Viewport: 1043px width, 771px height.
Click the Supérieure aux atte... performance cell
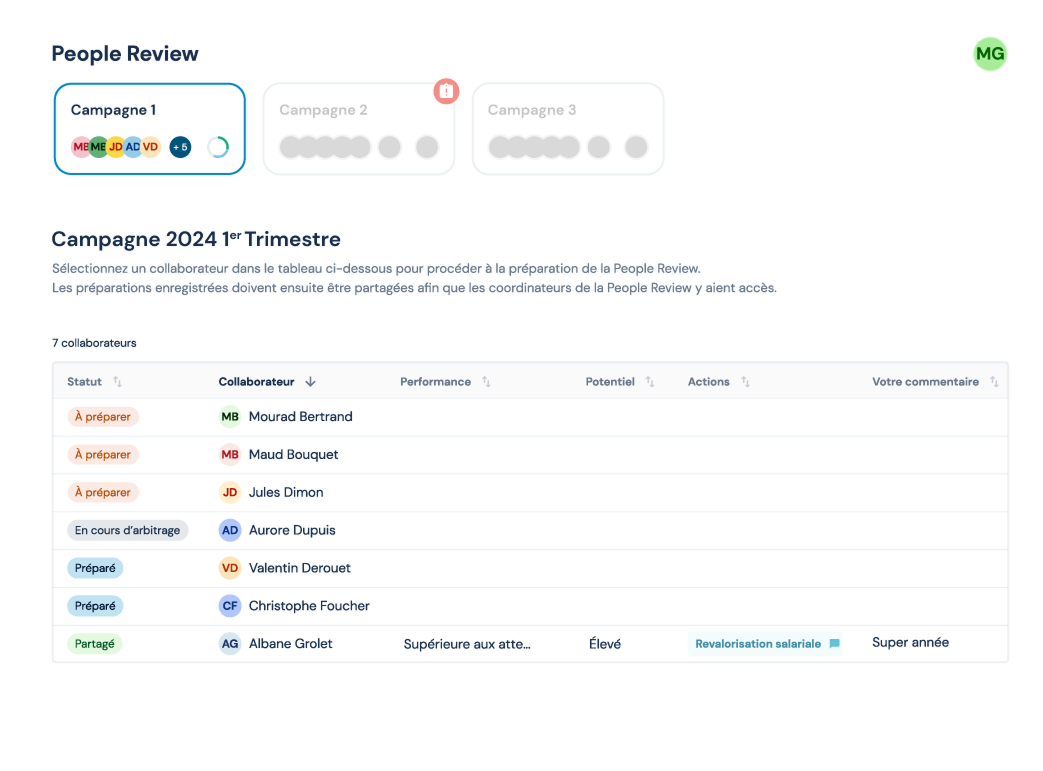[x=467, y=645]
